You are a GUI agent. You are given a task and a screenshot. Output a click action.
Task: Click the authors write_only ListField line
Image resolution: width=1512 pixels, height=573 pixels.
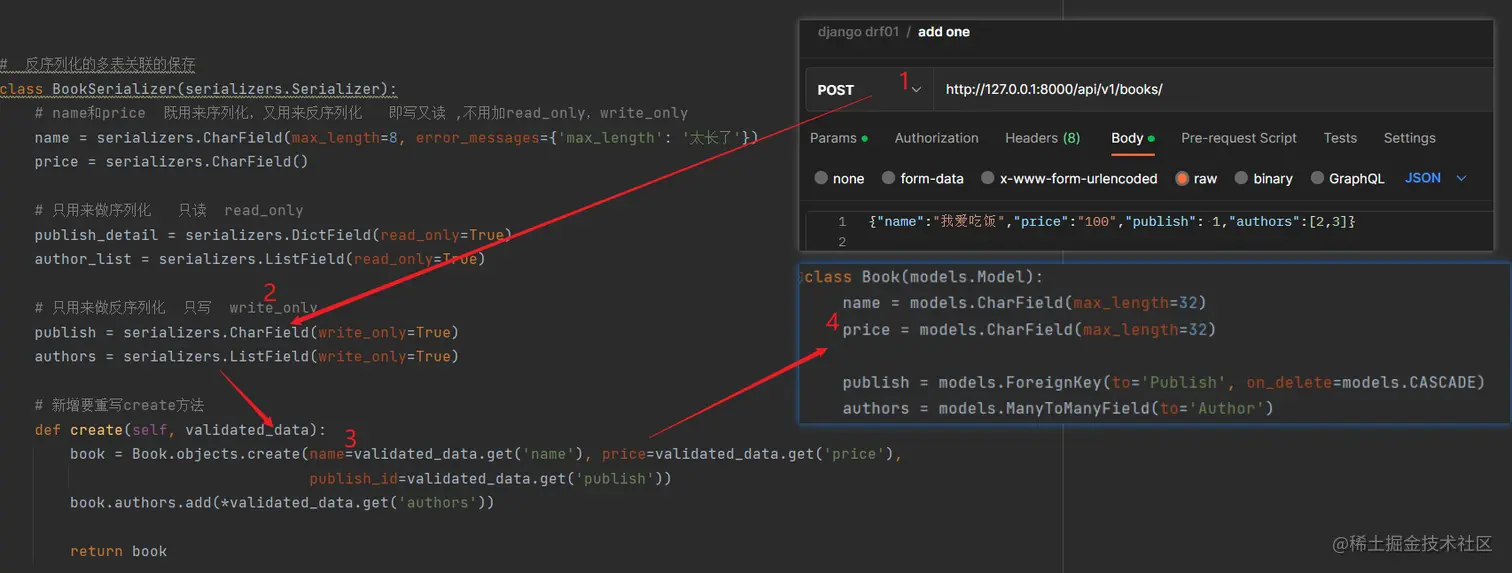[x=246, y=356]
